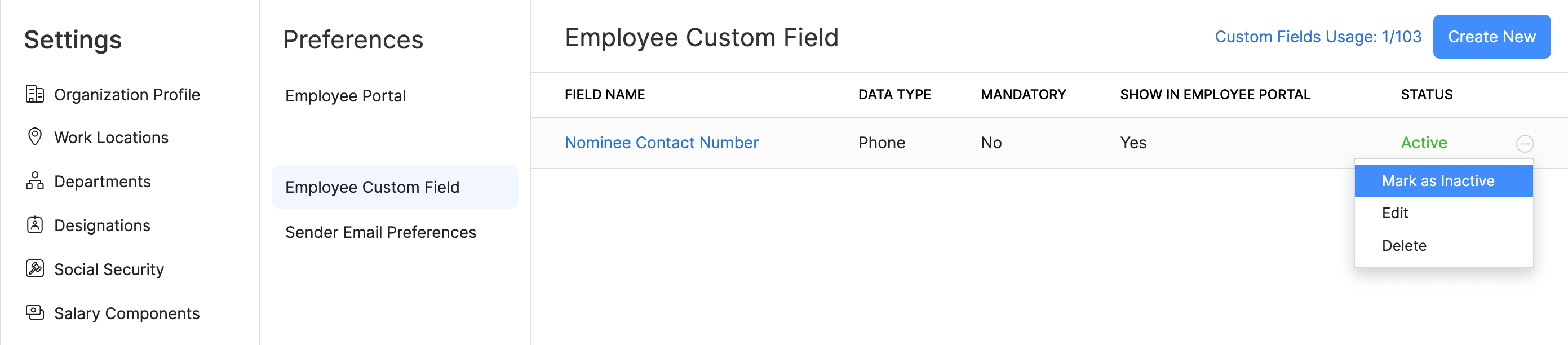
Task: Choose Delete in the context menu
Action: coord(1403,246)
